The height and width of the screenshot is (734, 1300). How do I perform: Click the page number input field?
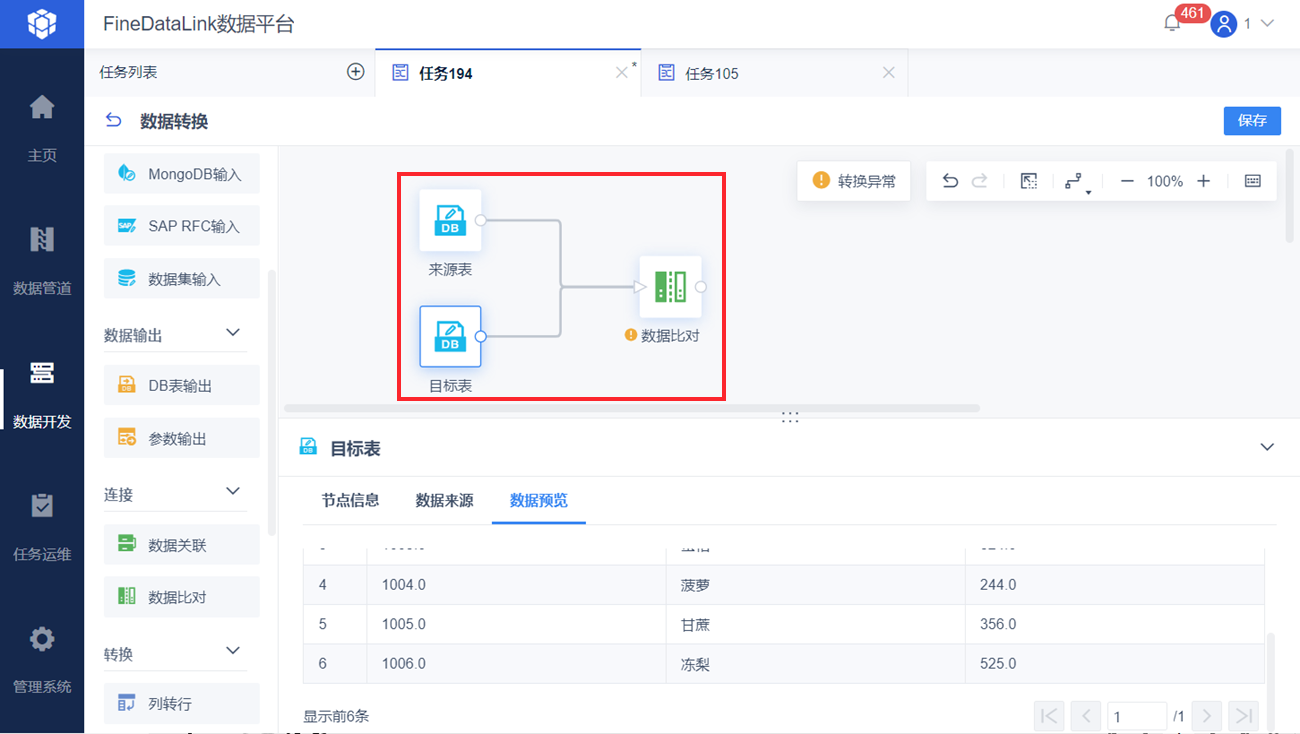[x=1137, y=716]
